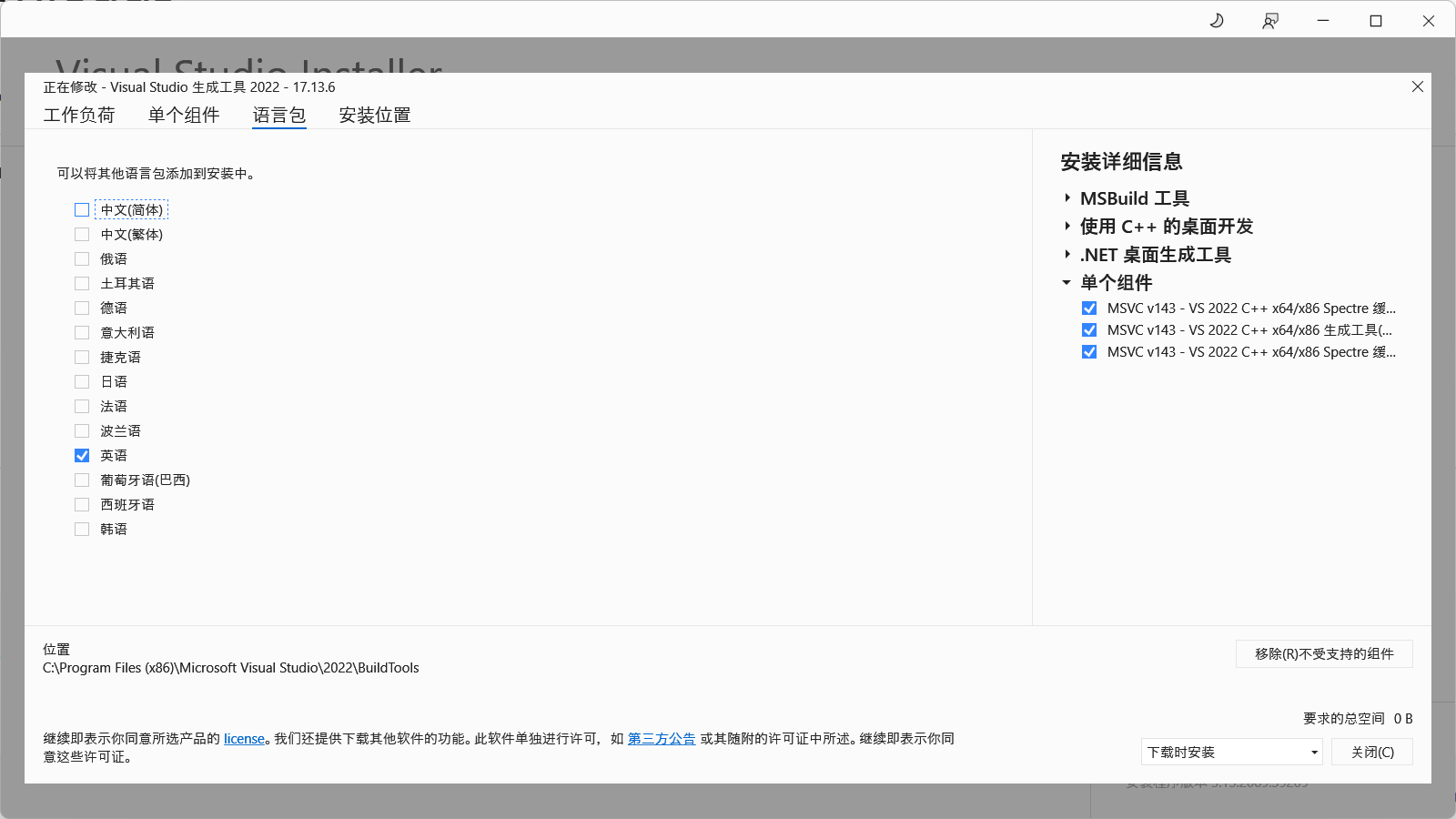This screenshot has width=1456, height=819.
Task: Click the 关闭(C) button
Action: click(1372, 753)
